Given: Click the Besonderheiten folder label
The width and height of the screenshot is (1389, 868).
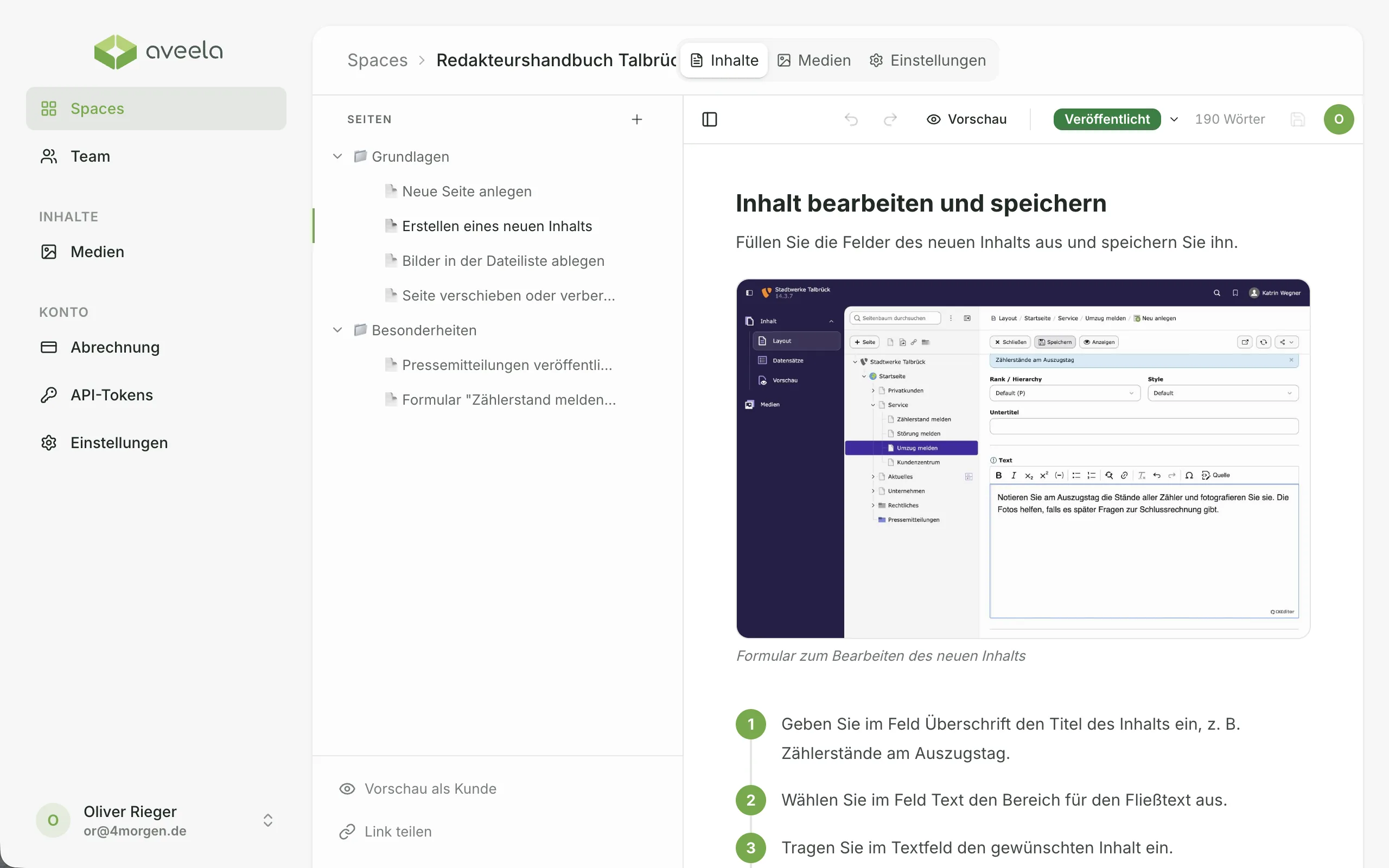Looking at the screenshot, I should click(x=424, y=330).
